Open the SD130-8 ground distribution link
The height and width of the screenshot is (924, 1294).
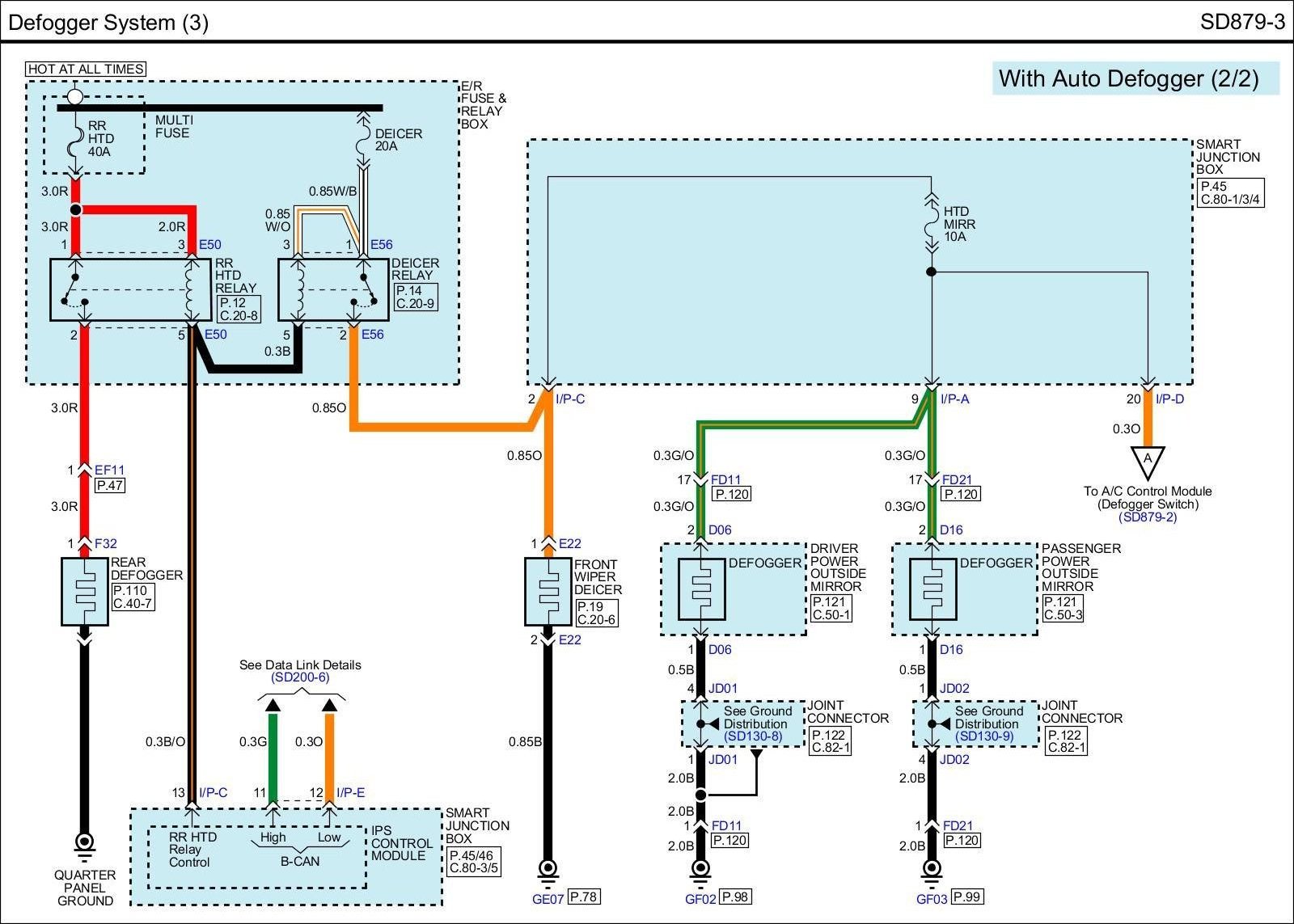753,736
